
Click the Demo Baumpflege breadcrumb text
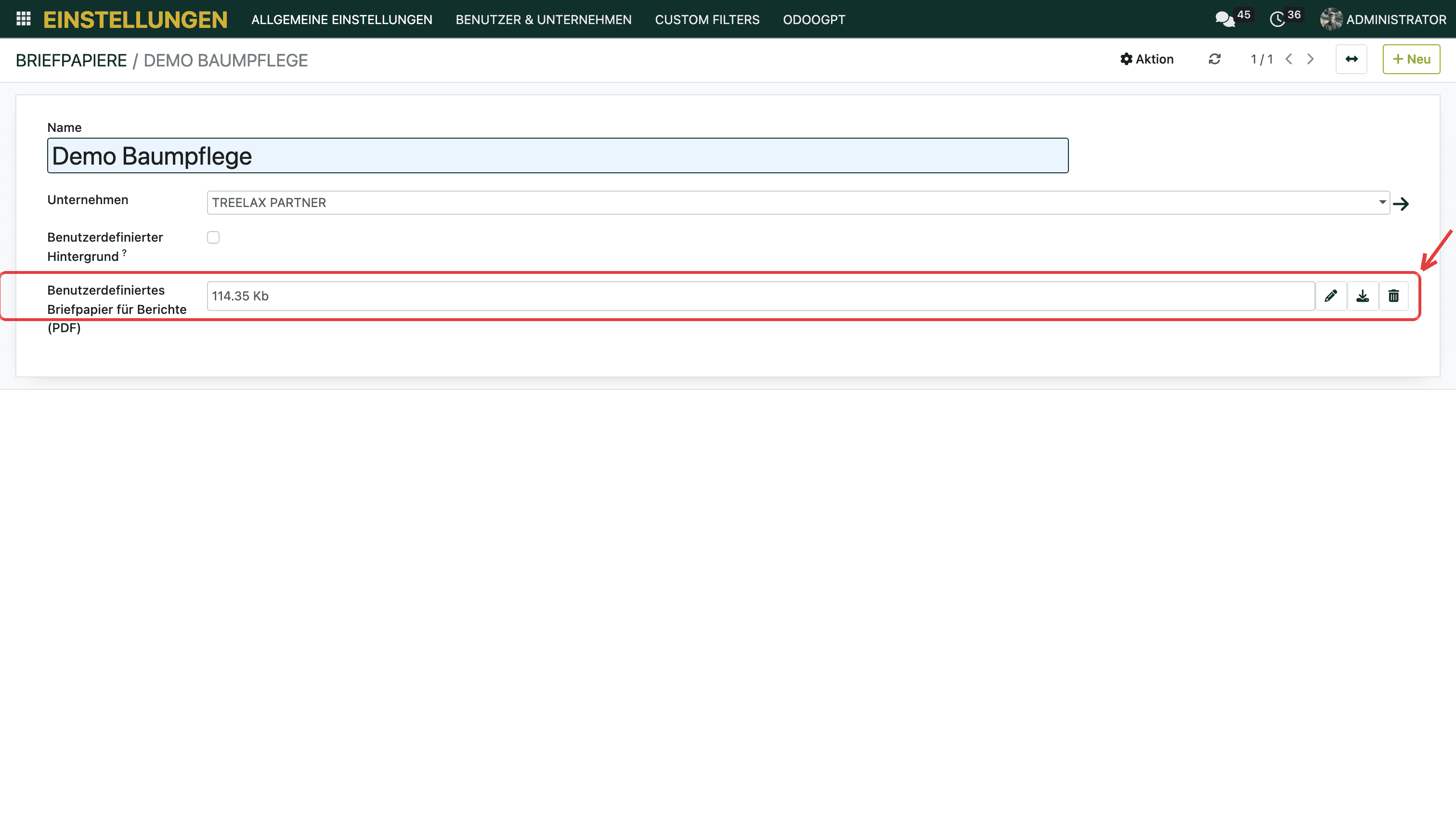tap(226, 60)
